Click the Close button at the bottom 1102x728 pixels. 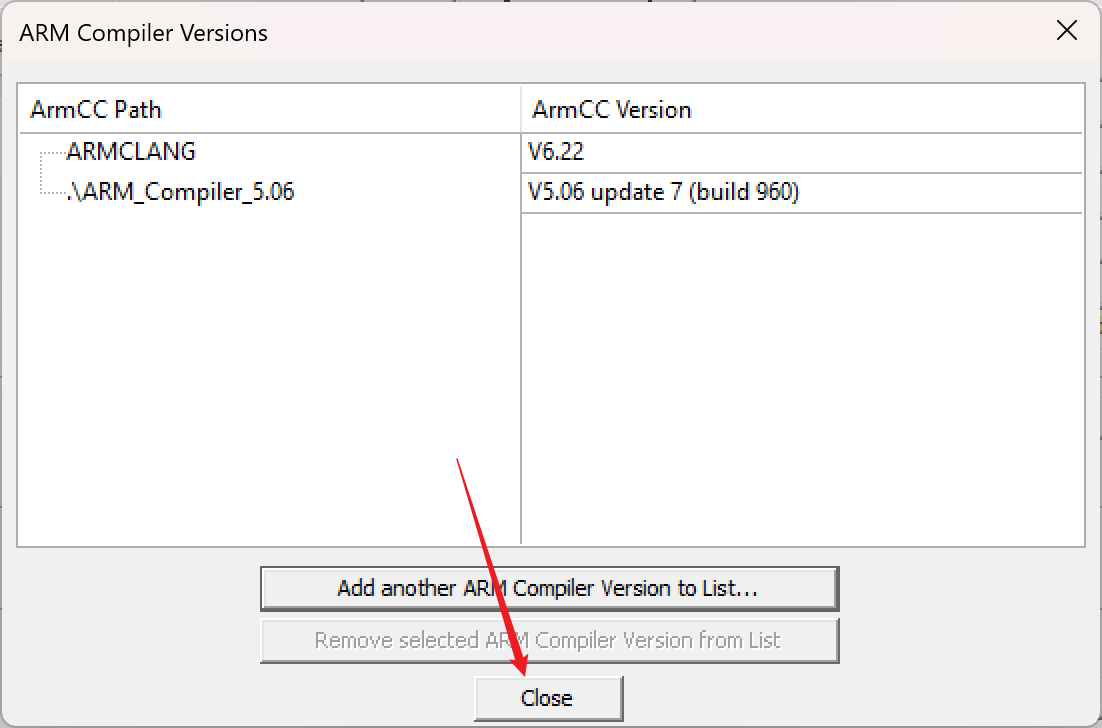coord(548,698)
